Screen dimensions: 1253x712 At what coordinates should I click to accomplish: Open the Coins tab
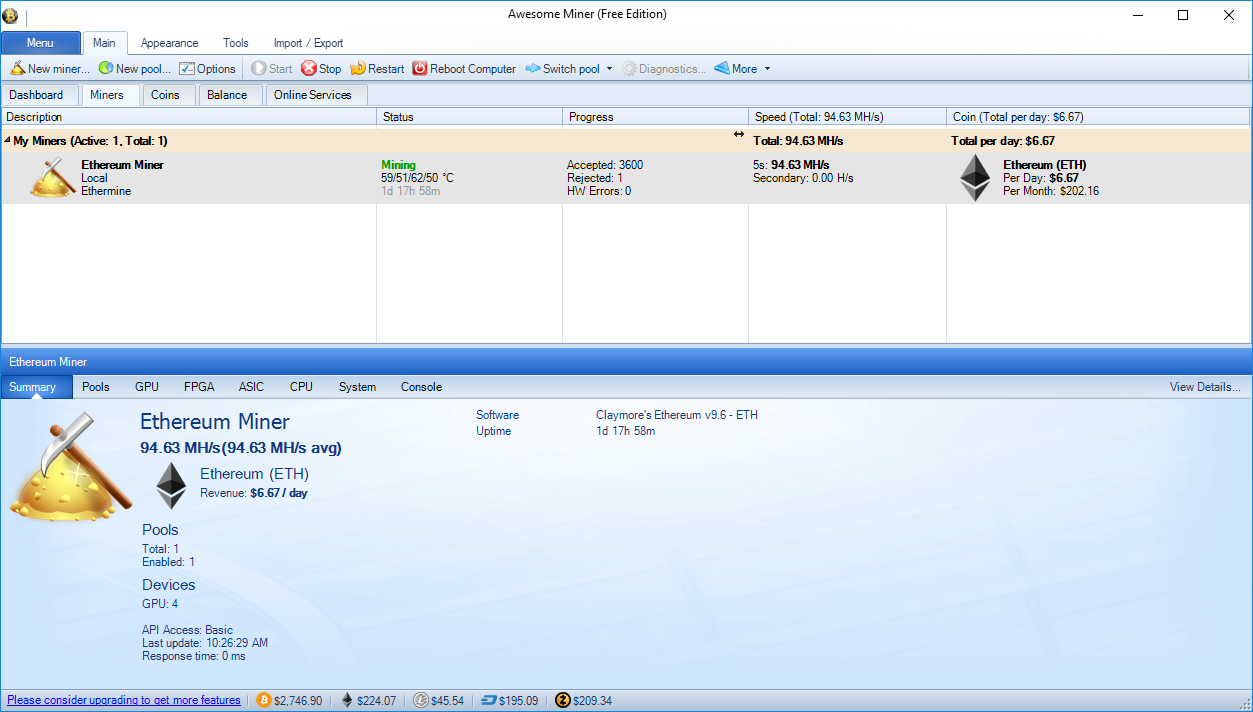click(x=165, y=95)
